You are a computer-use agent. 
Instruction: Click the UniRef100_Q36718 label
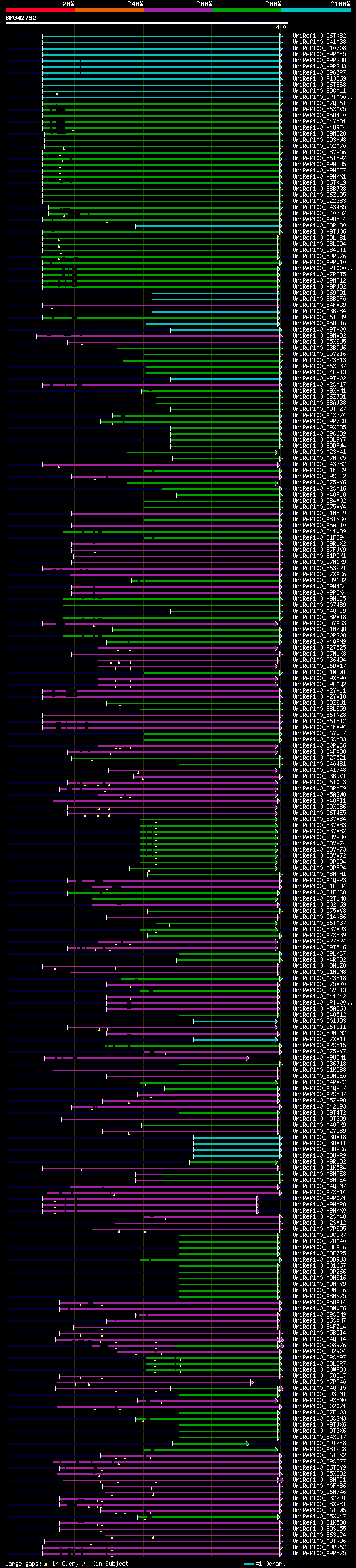coord(319,1064)
